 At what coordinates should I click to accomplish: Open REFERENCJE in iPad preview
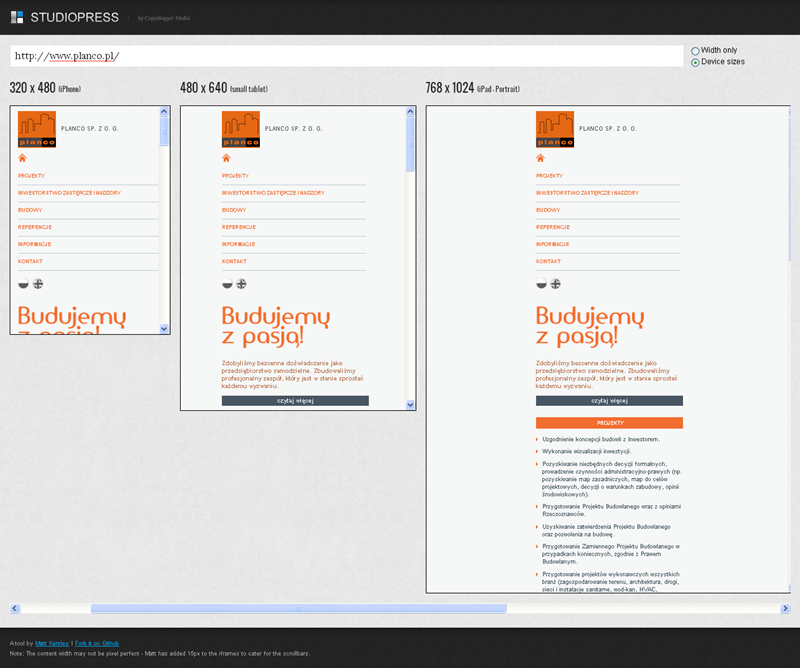[553, 227]
